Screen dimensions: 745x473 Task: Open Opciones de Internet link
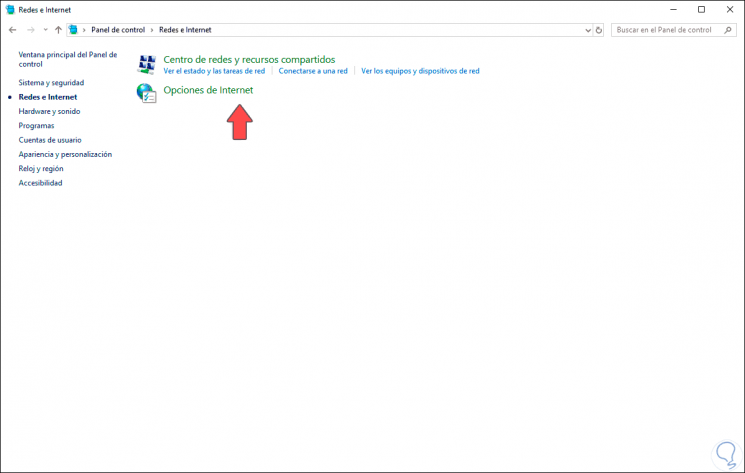[208, 90]
